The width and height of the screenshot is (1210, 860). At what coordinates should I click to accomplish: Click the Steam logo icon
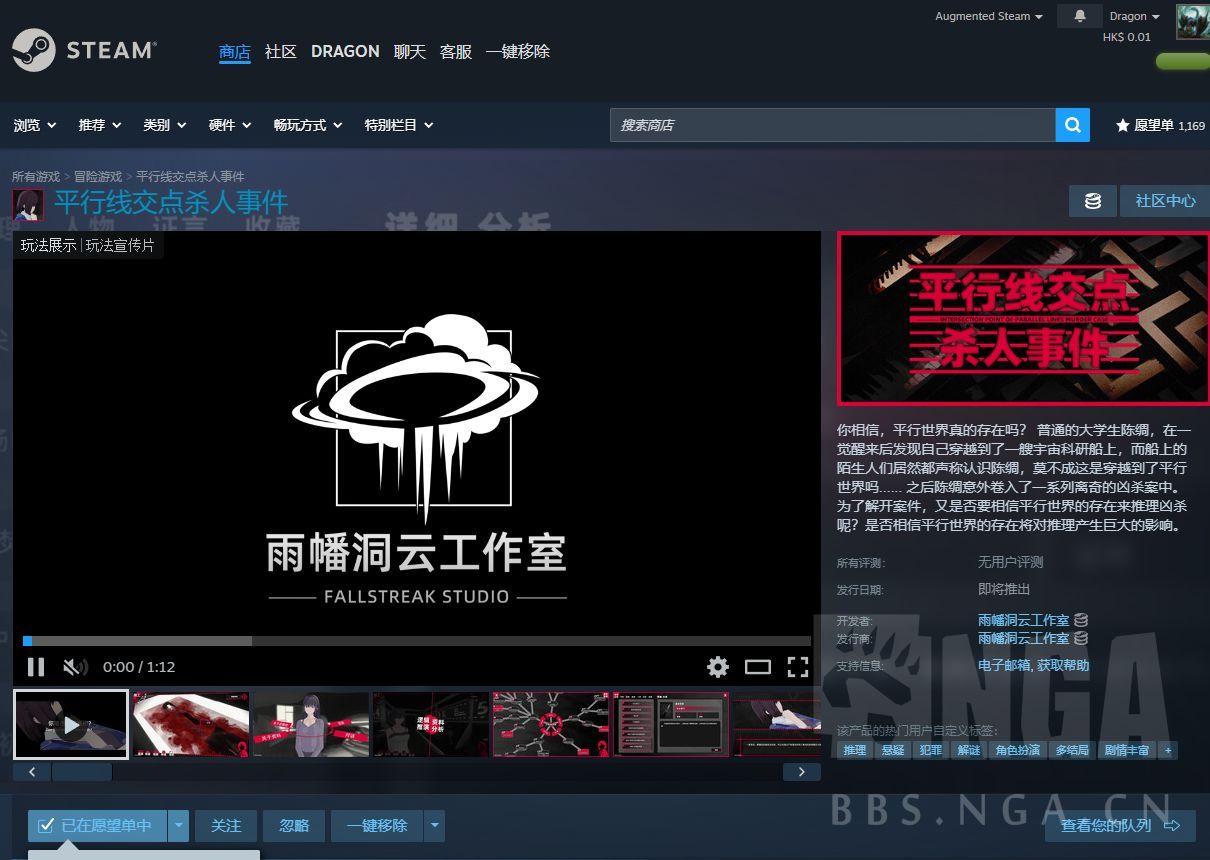point(33,50)
